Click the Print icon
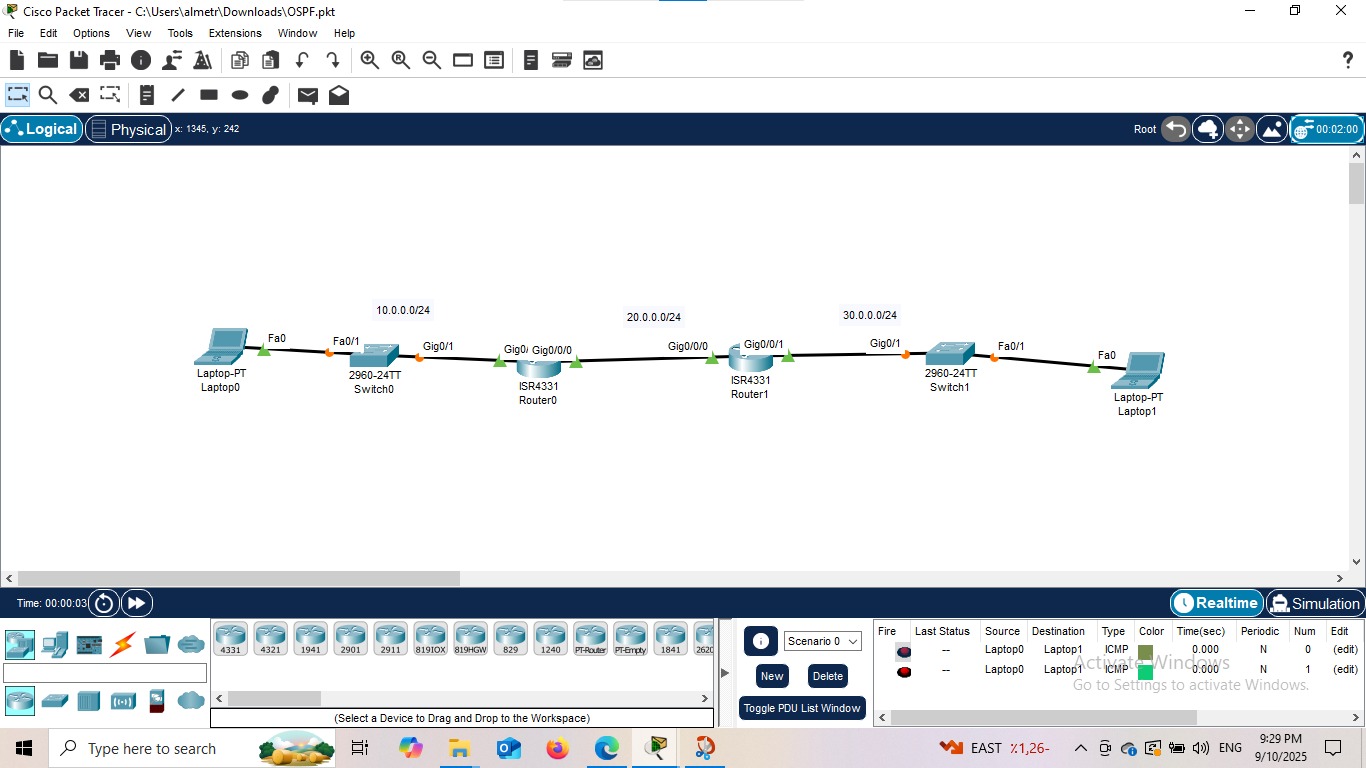This screenshot has width=1366, height=768. (110, 60)
